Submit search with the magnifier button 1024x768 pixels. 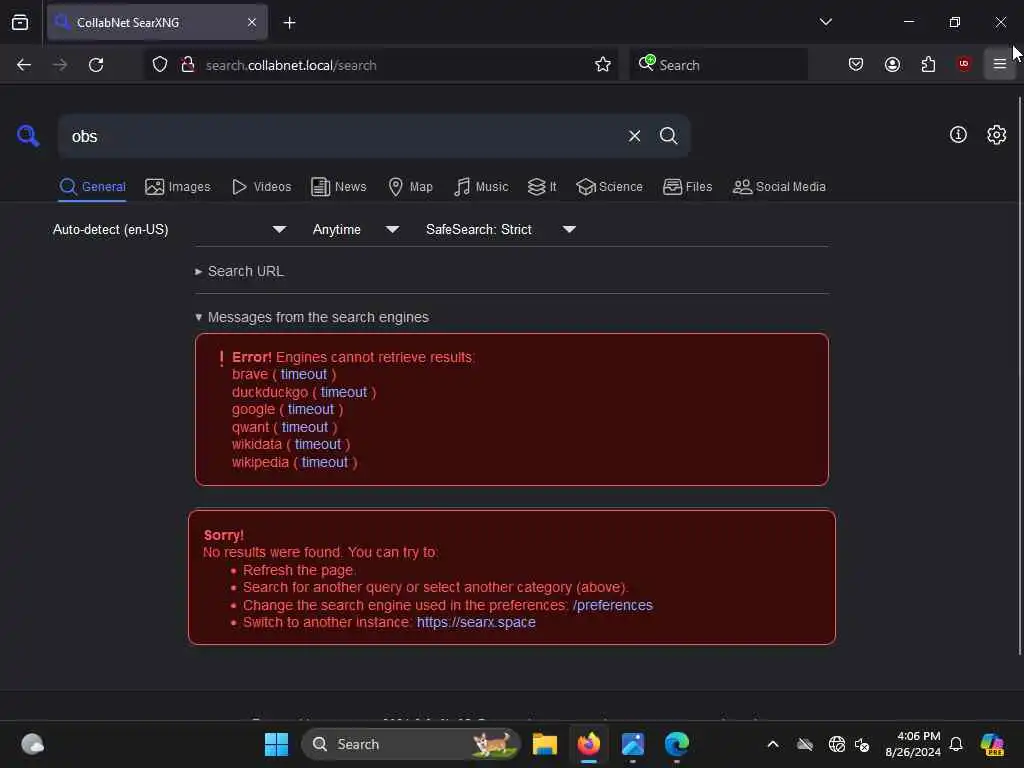tap(668, 136)
